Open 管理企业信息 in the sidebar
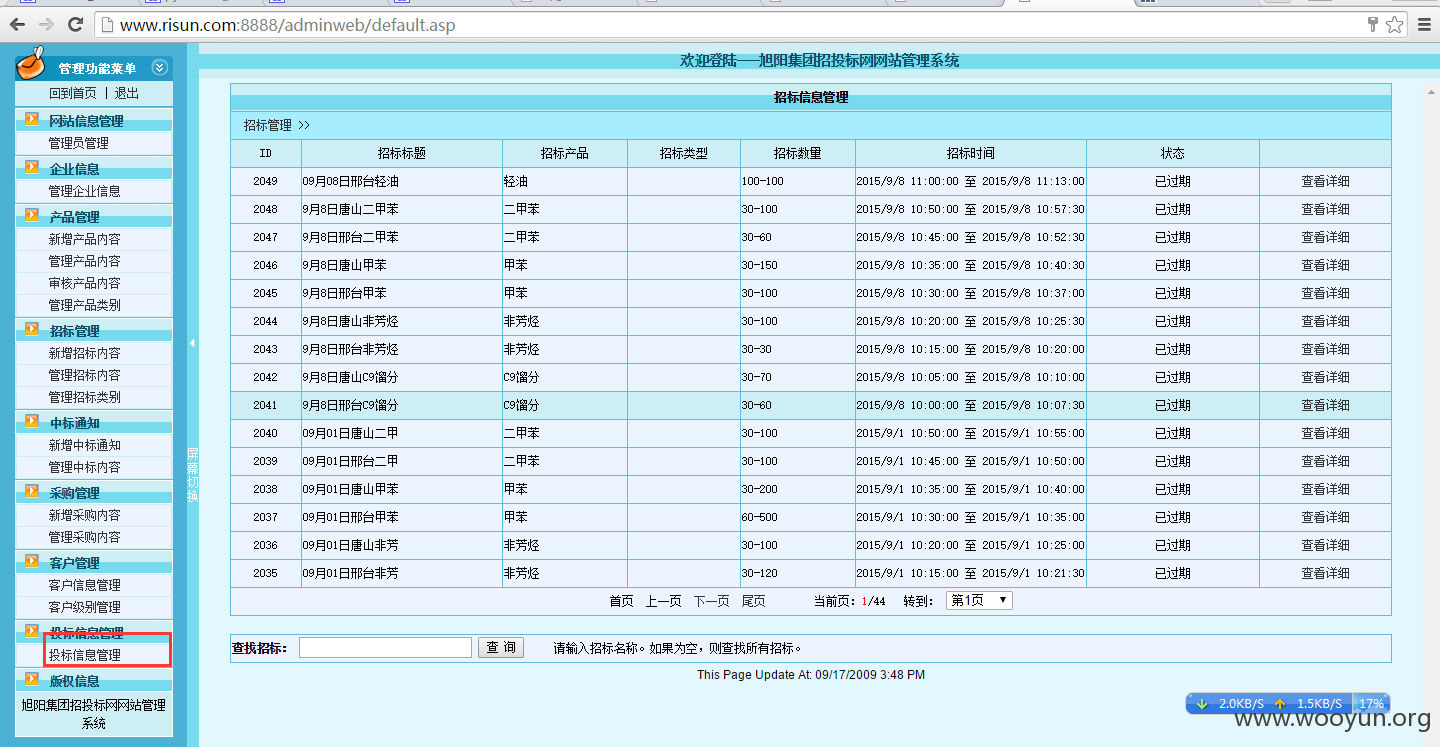Screen dimensions: 1440x747 tap(85, 191)
